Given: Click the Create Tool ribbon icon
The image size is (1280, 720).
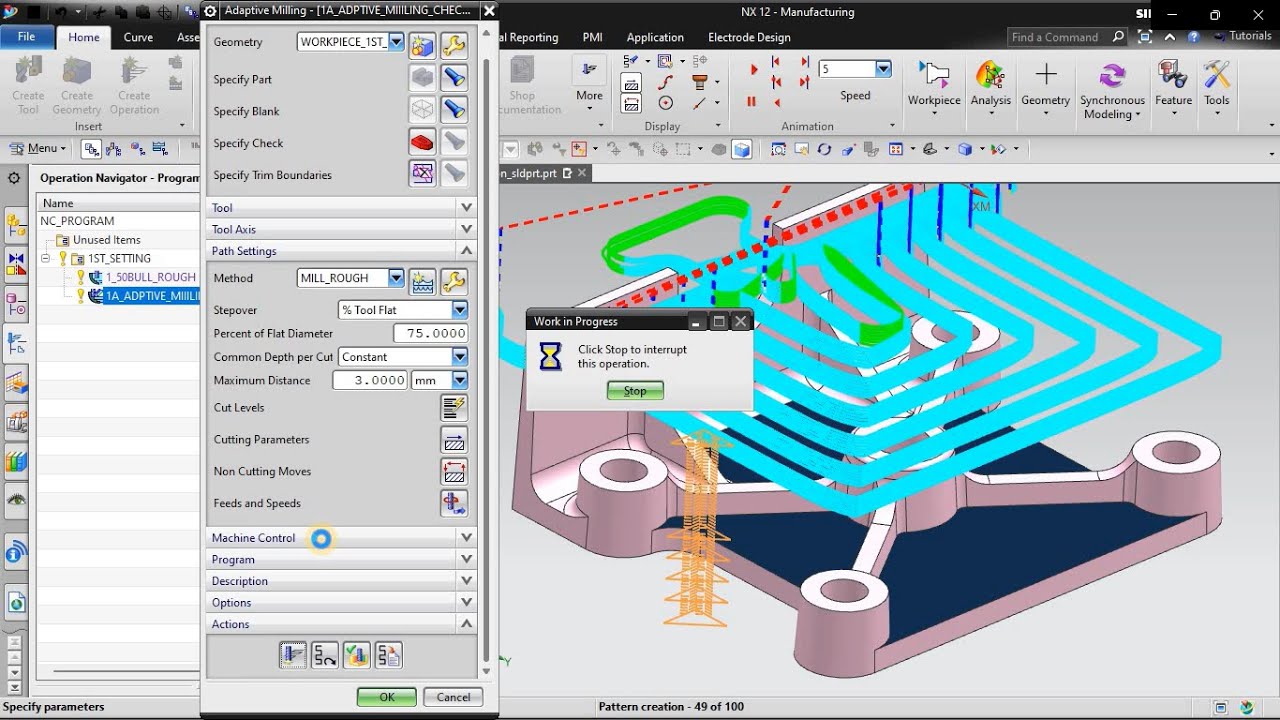Looking at the screenshot, I should click(28, 86).
